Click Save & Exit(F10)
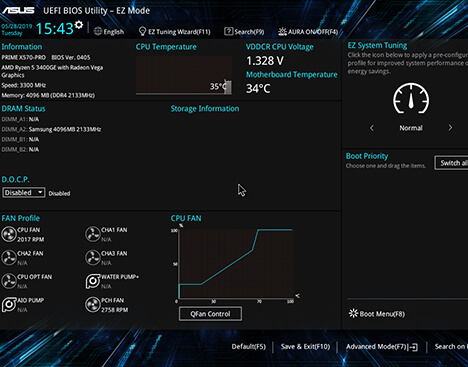Screen dimensions: 468x367 (305, 347)
